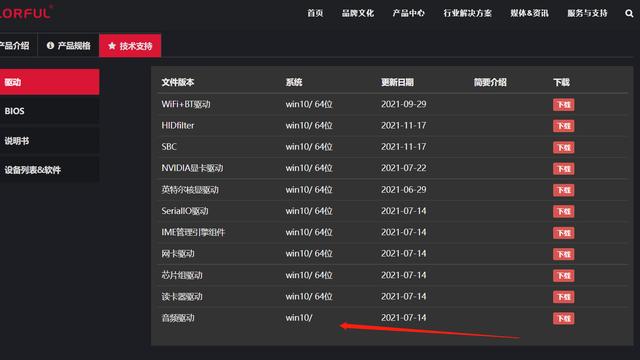Click the 读卡器驱动 file name
Viewport: 640px width, 360px height.
(182, 296)
